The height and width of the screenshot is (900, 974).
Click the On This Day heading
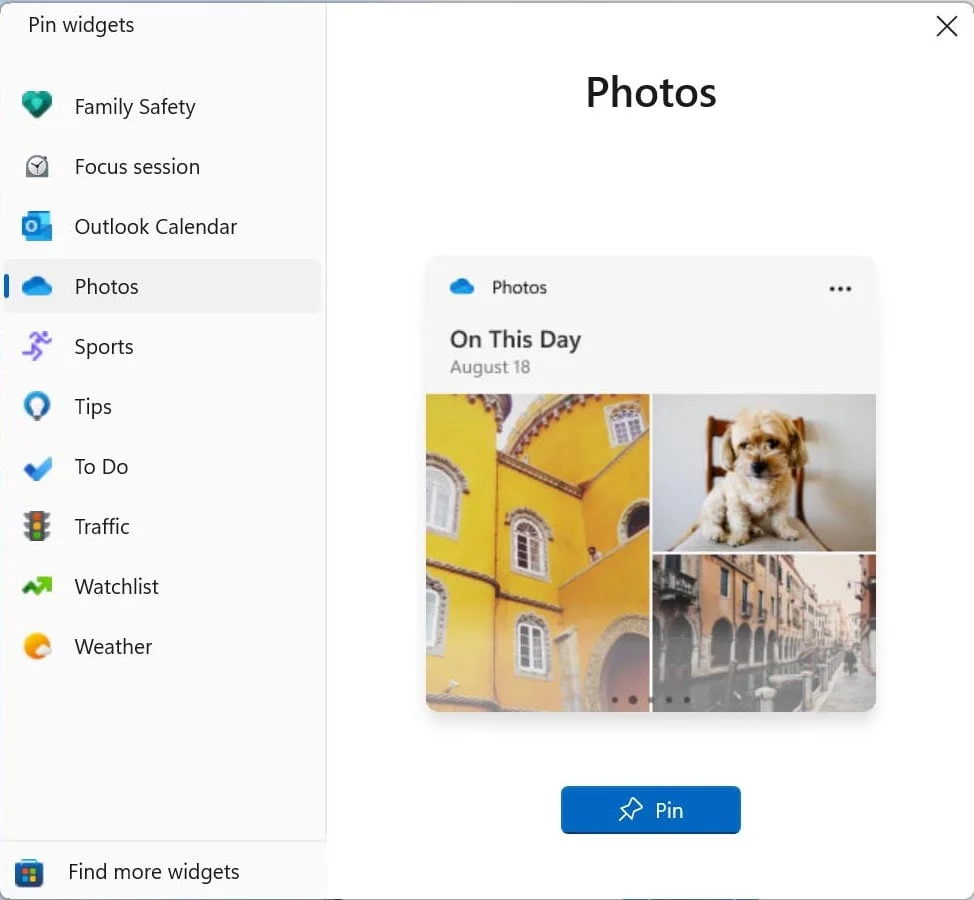(516, 340)
